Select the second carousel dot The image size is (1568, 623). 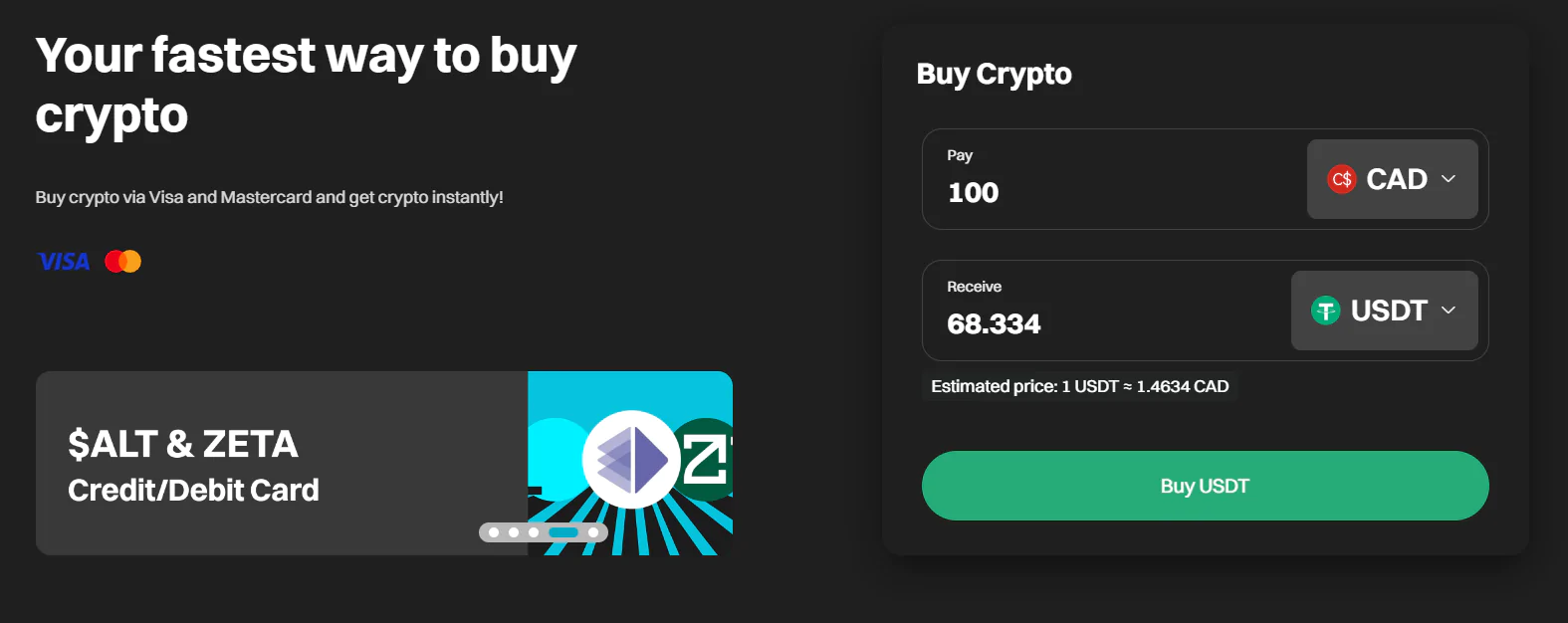point(514,532)
